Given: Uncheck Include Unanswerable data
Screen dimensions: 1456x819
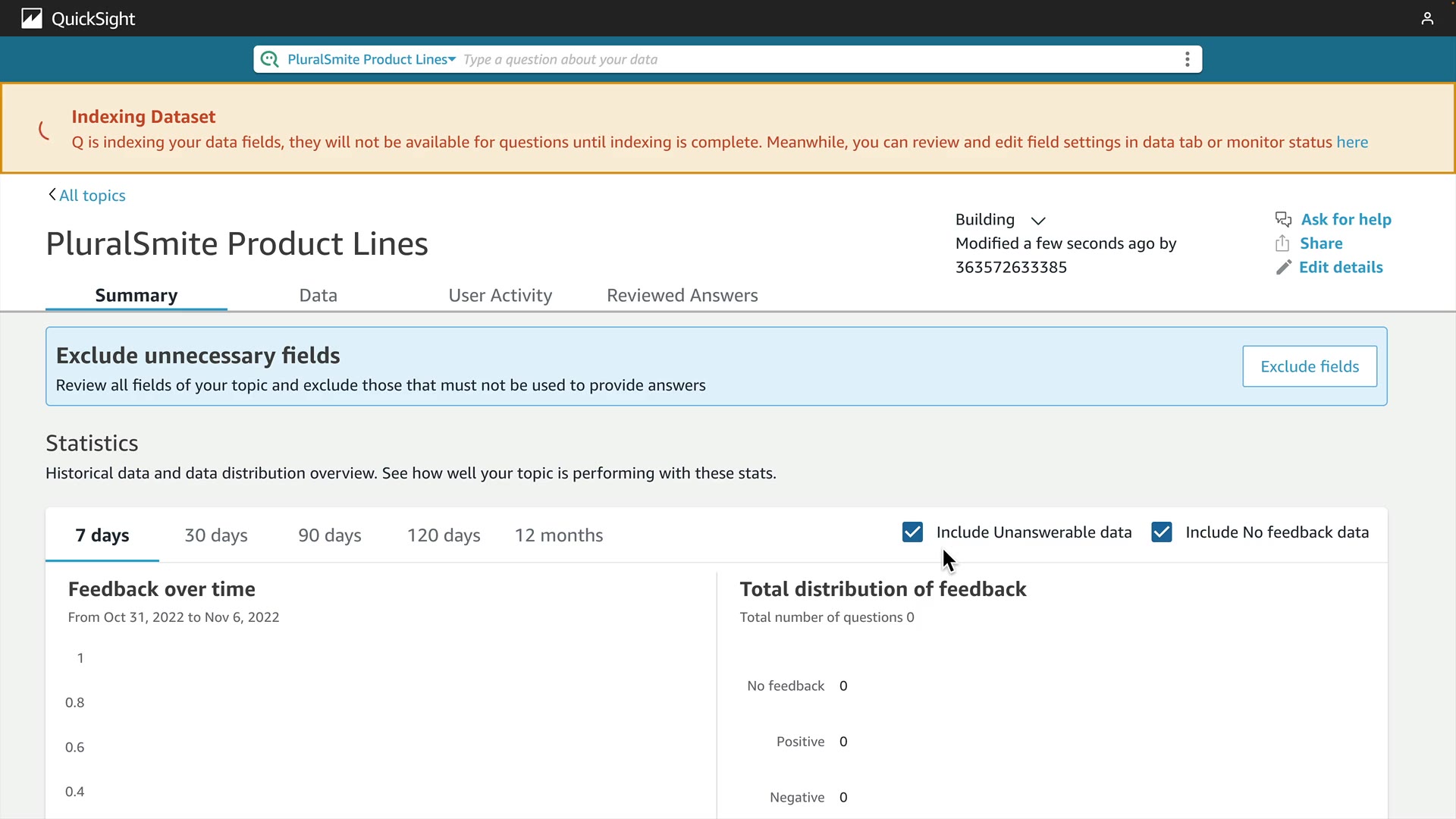Looking at the screenshot, I should tap(912, 532).
